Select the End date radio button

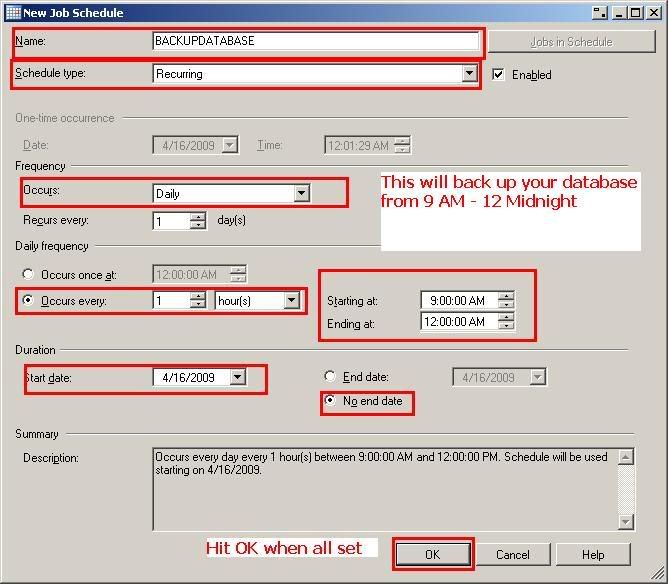(x=330, y=377)
